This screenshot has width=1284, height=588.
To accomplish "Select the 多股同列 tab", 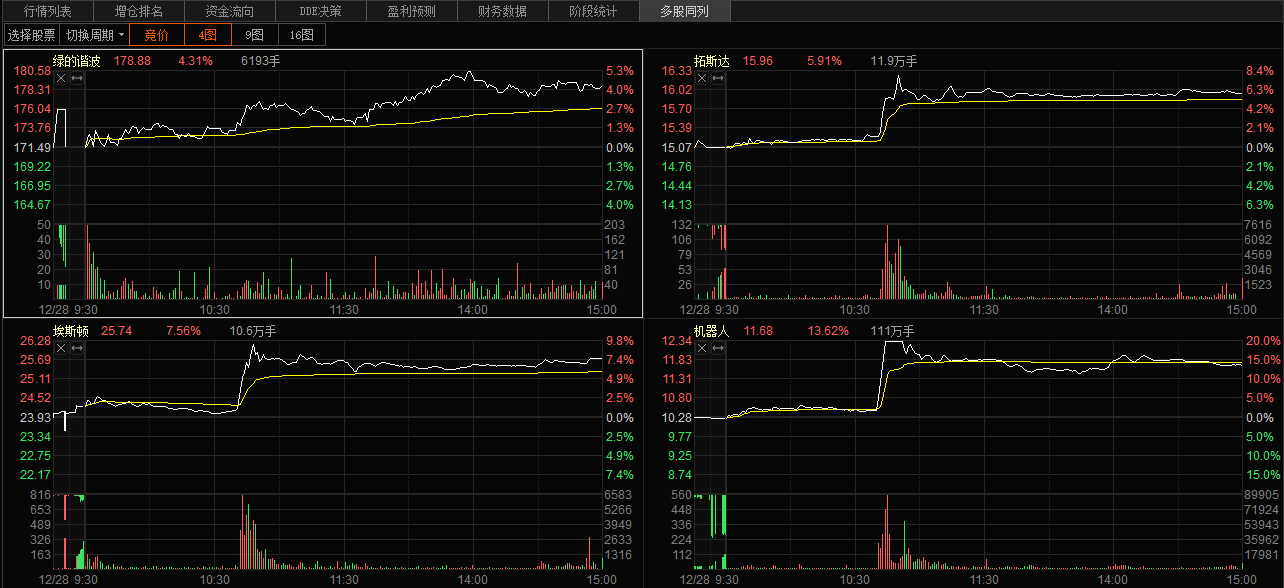I will pyautogui.click(x=684, y=12).
